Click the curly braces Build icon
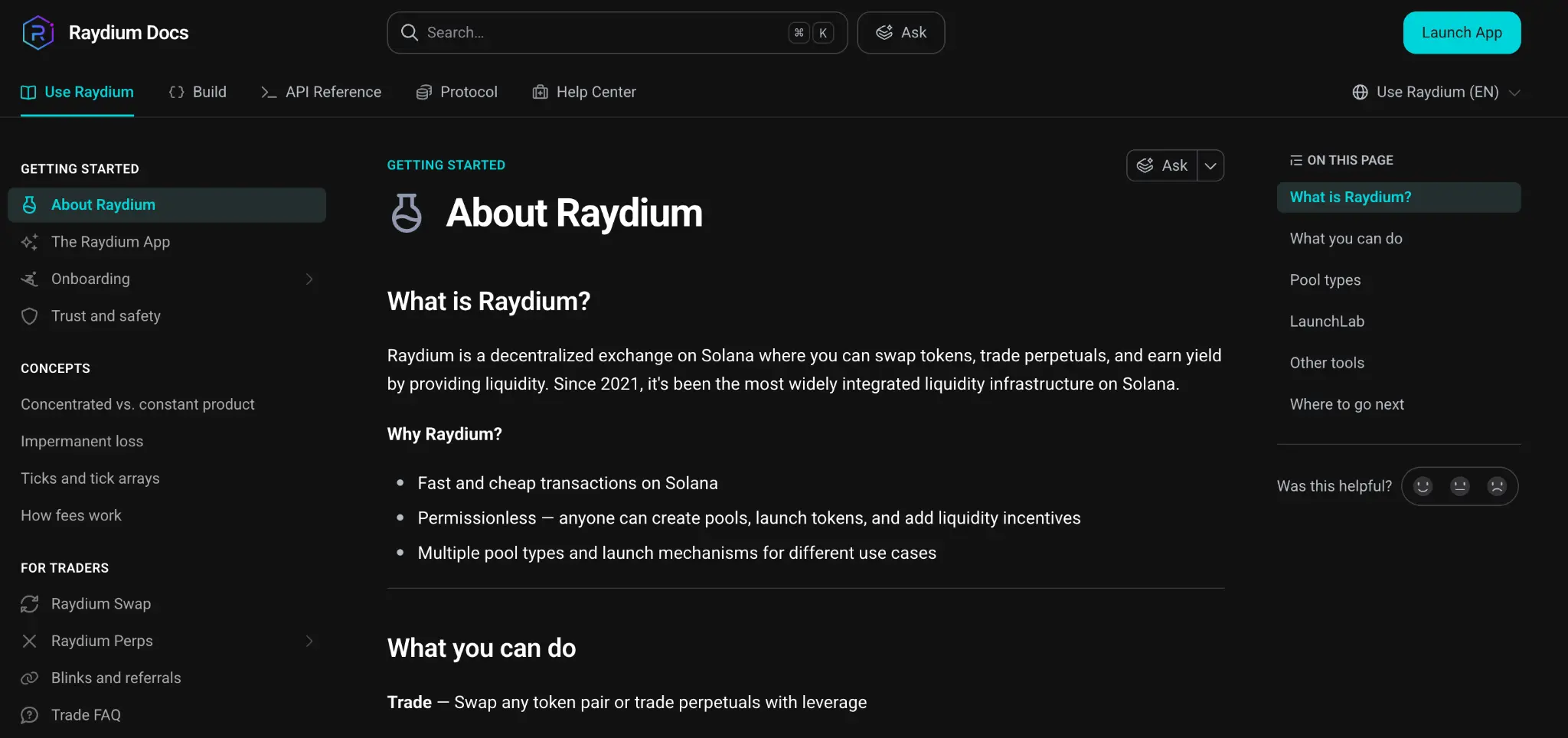Image resolution: width=1568 pixels, height=738 pixels. 177,92
